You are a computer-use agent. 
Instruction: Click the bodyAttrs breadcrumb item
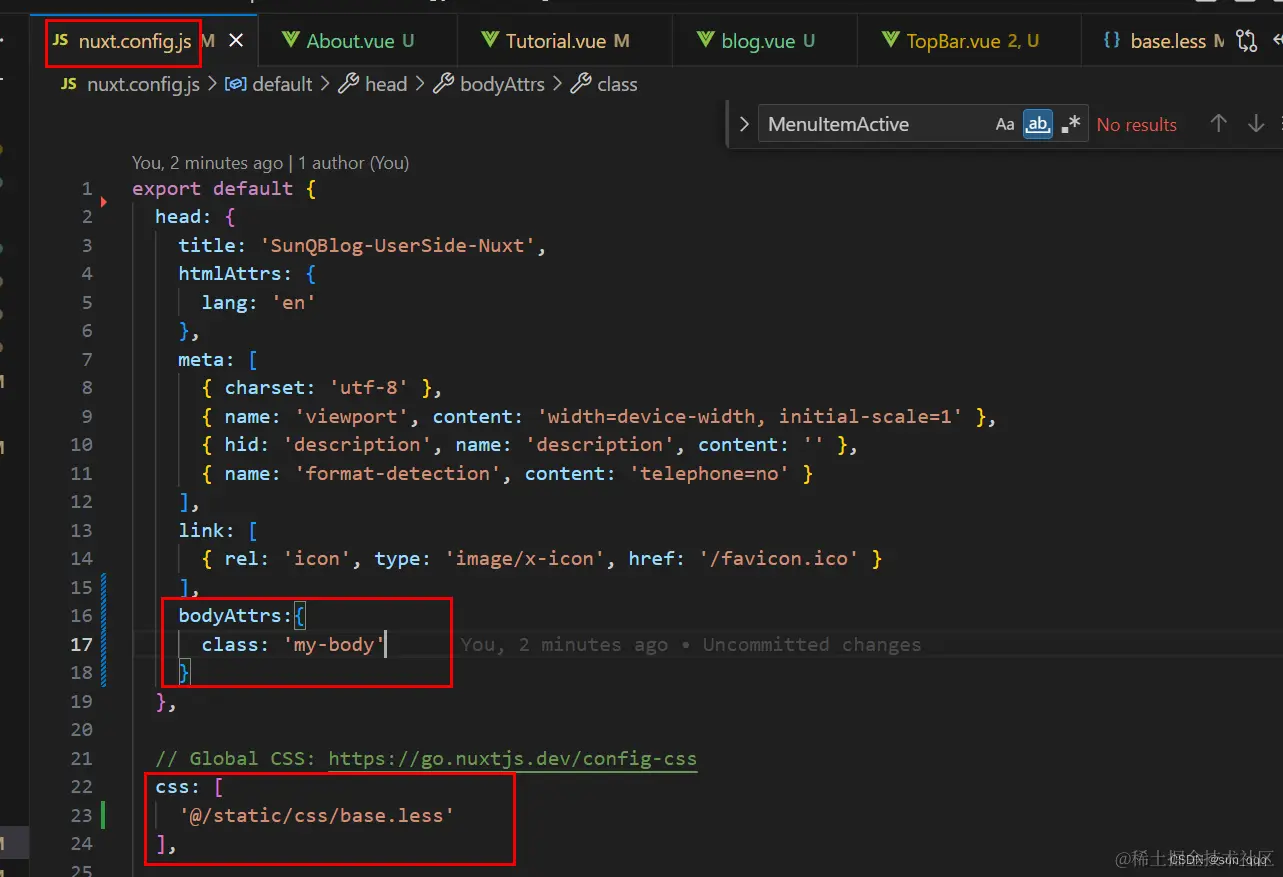pos(502,85)
